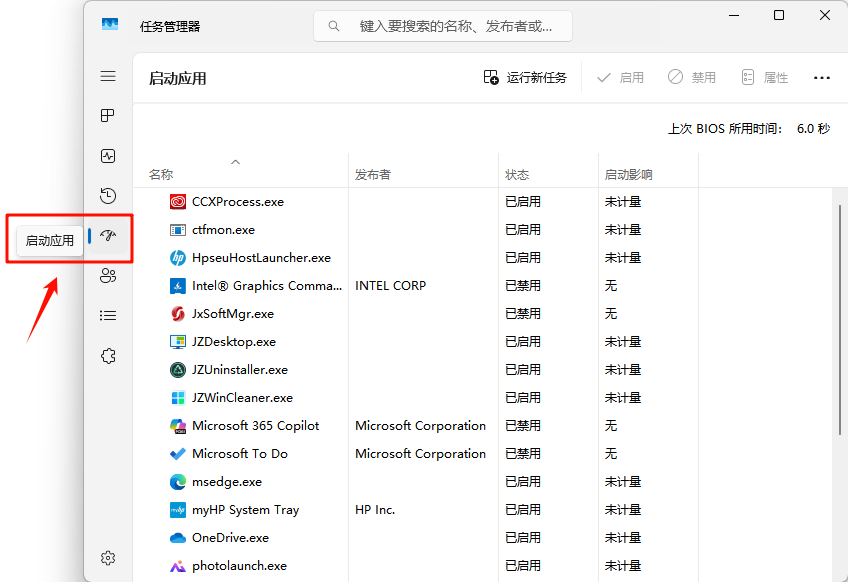Click the Task Manager app icon in title bar
Screen dimensions: 848x582
(x=110, y=24)
